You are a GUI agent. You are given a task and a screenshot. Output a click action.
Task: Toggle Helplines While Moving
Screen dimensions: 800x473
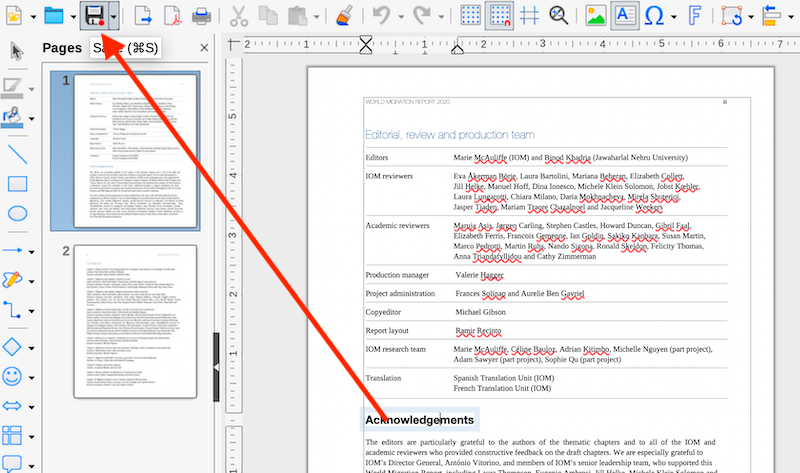(x=529, y=16)
